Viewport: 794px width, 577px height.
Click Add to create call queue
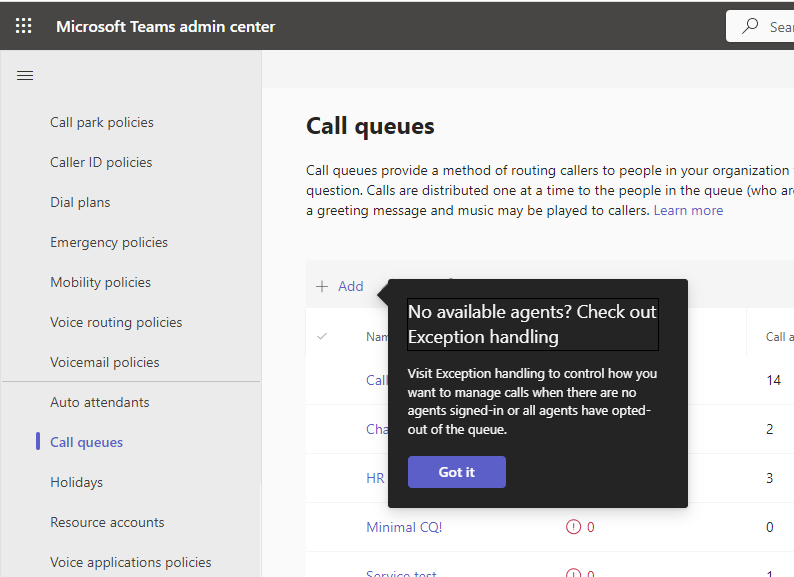pos(350,286)
